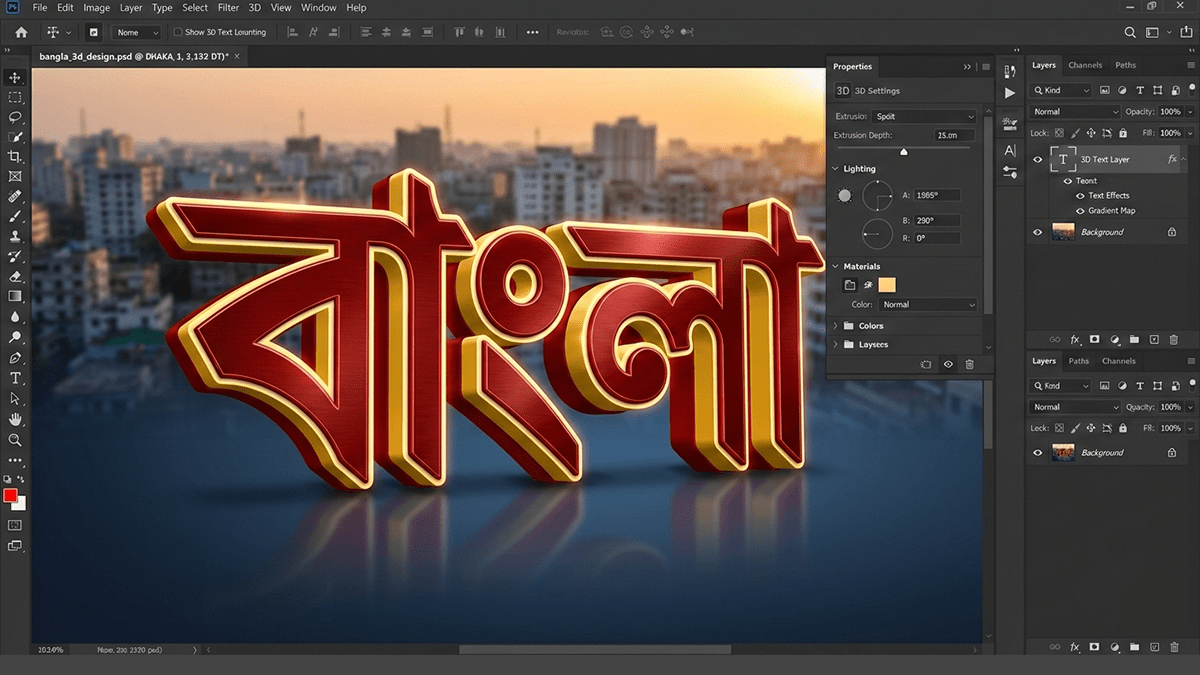Viewport: 1200px width, 675px height.
Task: Select the Gradient tool
Action: 15,296
